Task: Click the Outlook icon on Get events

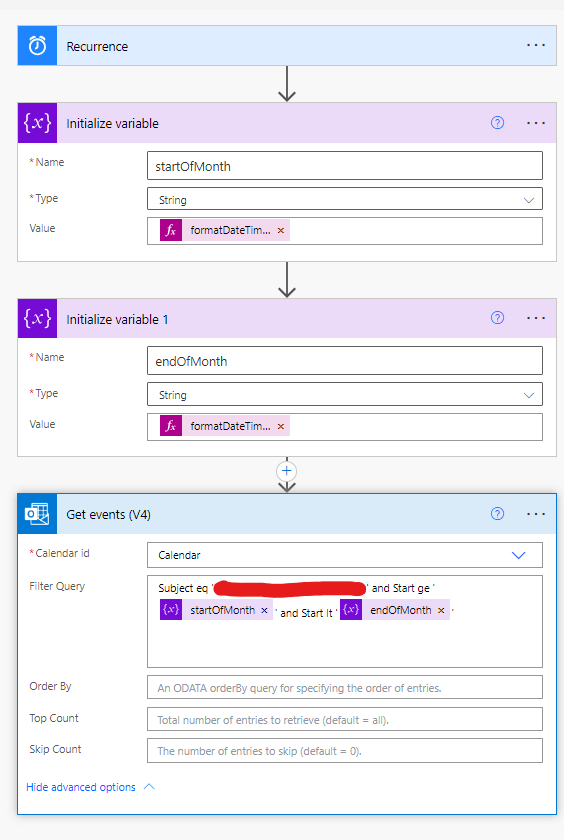Action: 37,514
